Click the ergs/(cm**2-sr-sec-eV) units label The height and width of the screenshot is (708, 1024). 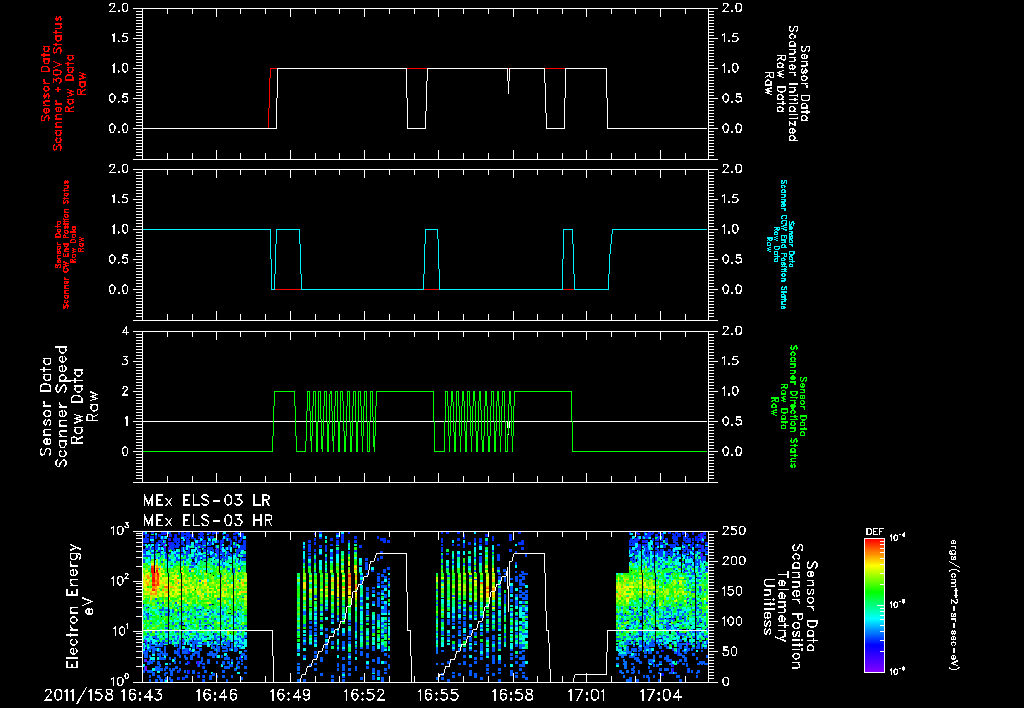click(953, 604)
